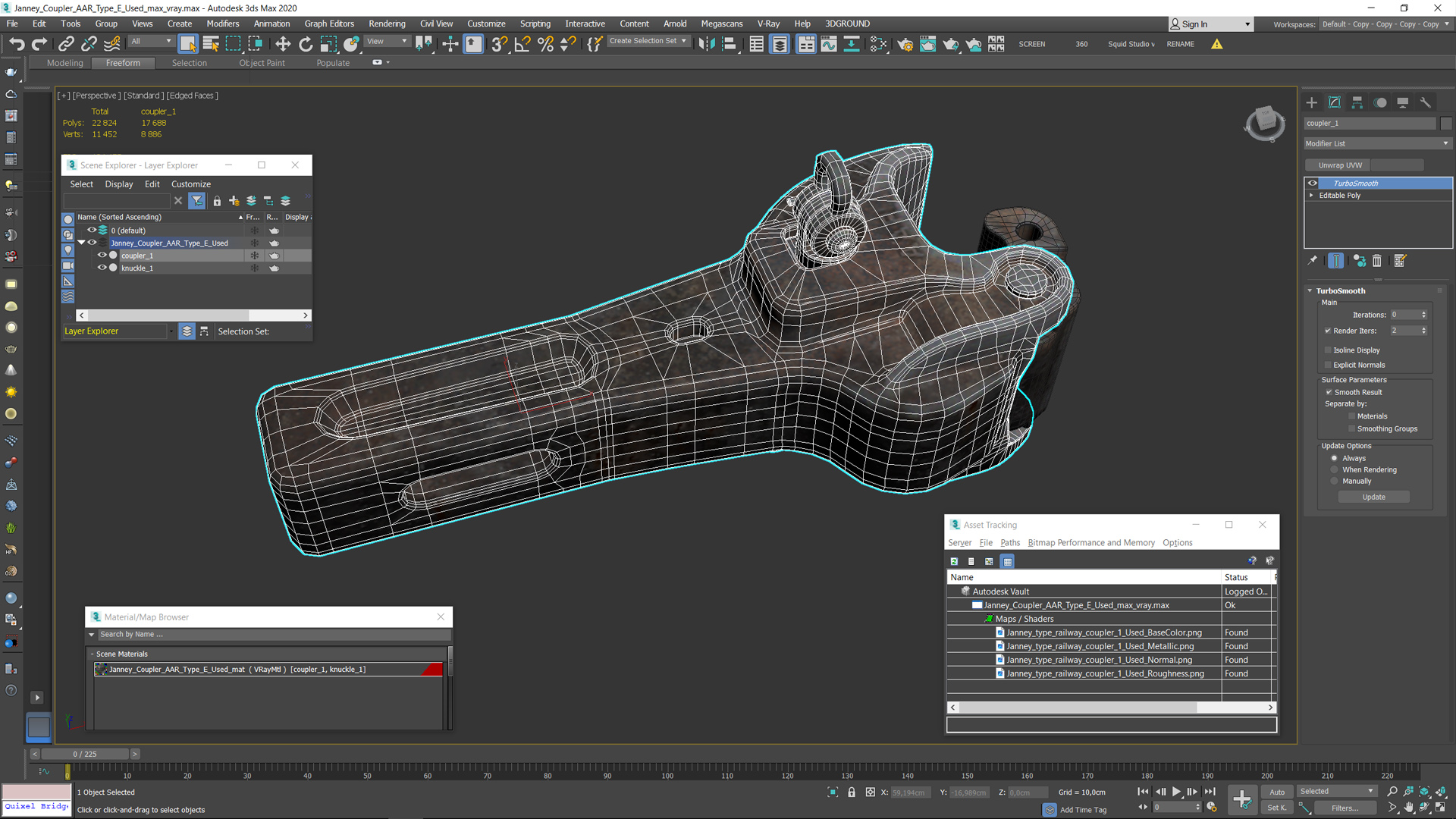Screen dimensions: 1456x819
Task: Enable Explicit Normals checkbox
Action: tap(1328, 365)
